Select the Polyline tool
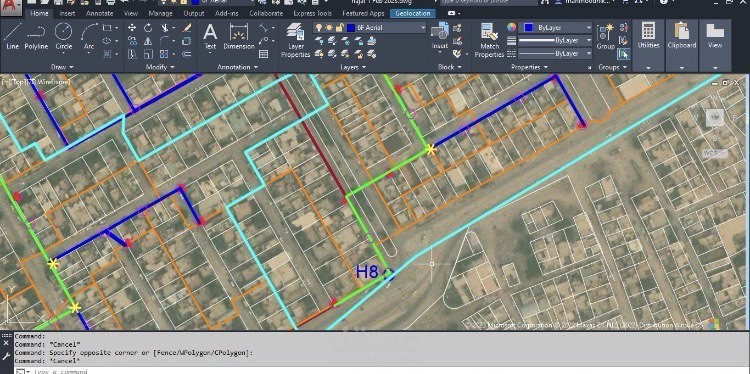750x374 pixels. point(36,36)
